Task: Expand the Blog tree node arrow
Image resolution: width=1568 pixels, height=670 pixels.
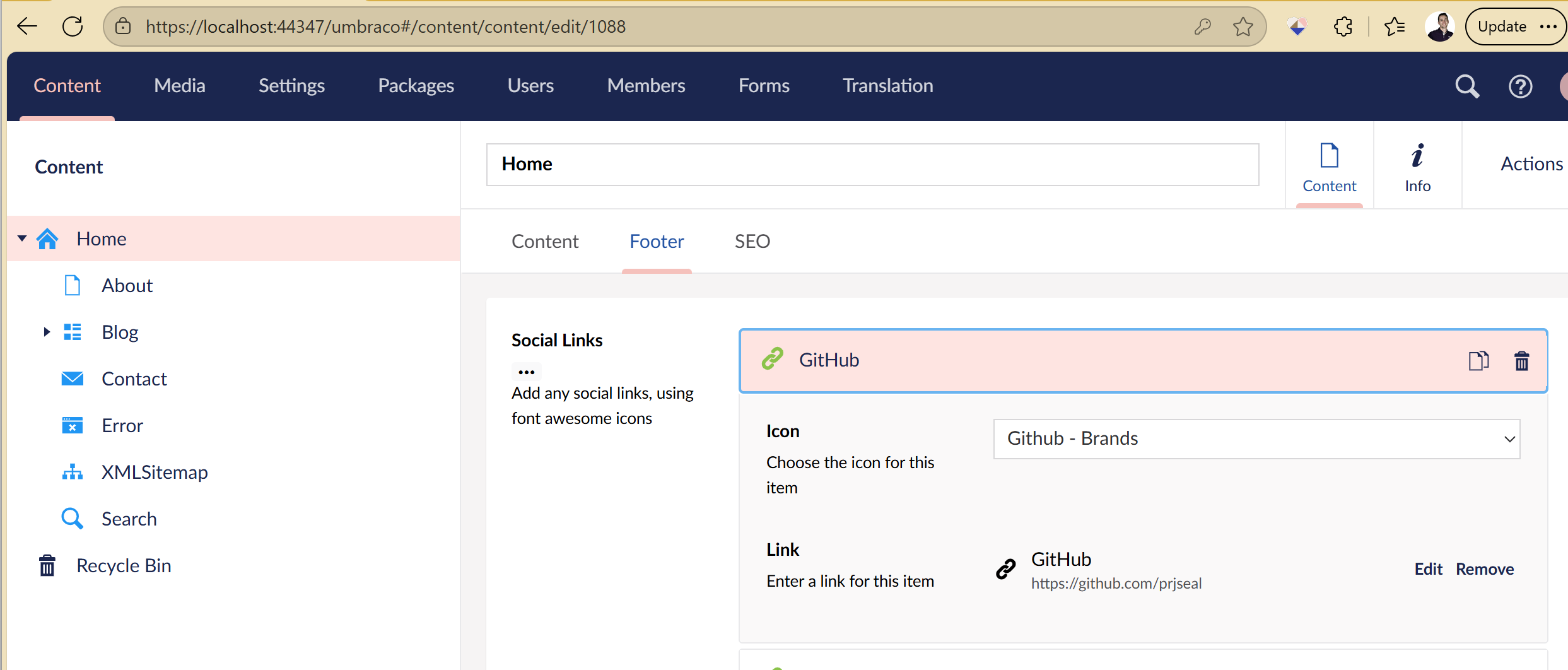Action: (x=47, y=332)
